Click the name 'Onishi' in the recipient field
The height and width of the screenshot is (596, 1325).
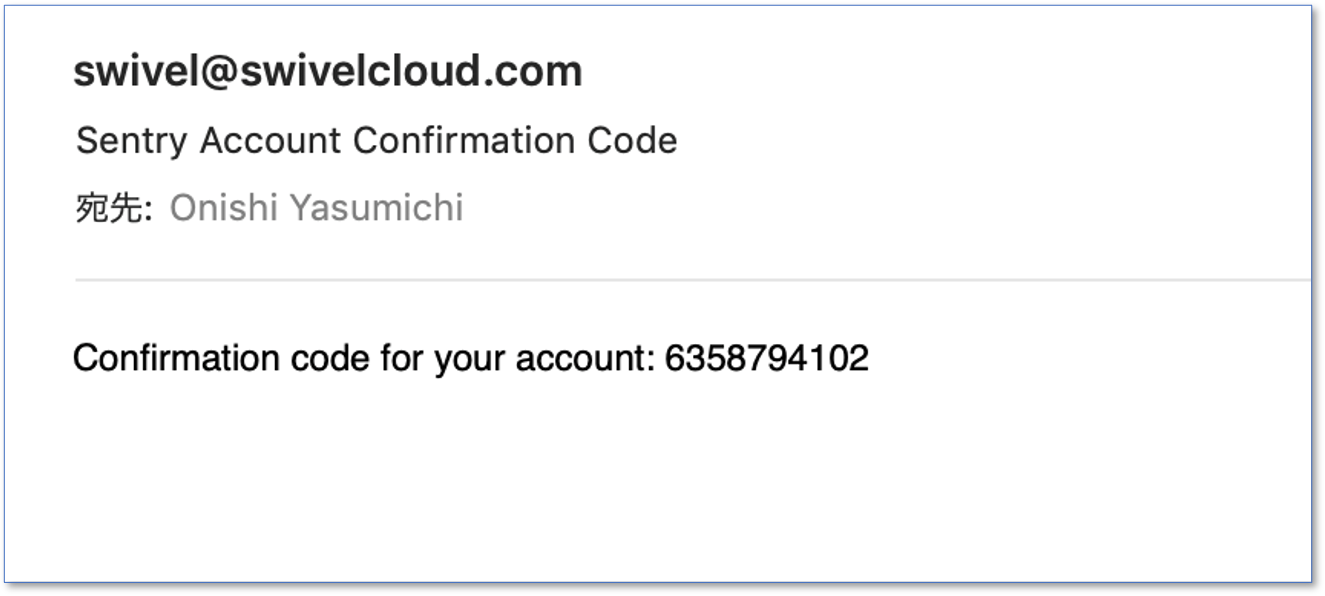(222, 208)
